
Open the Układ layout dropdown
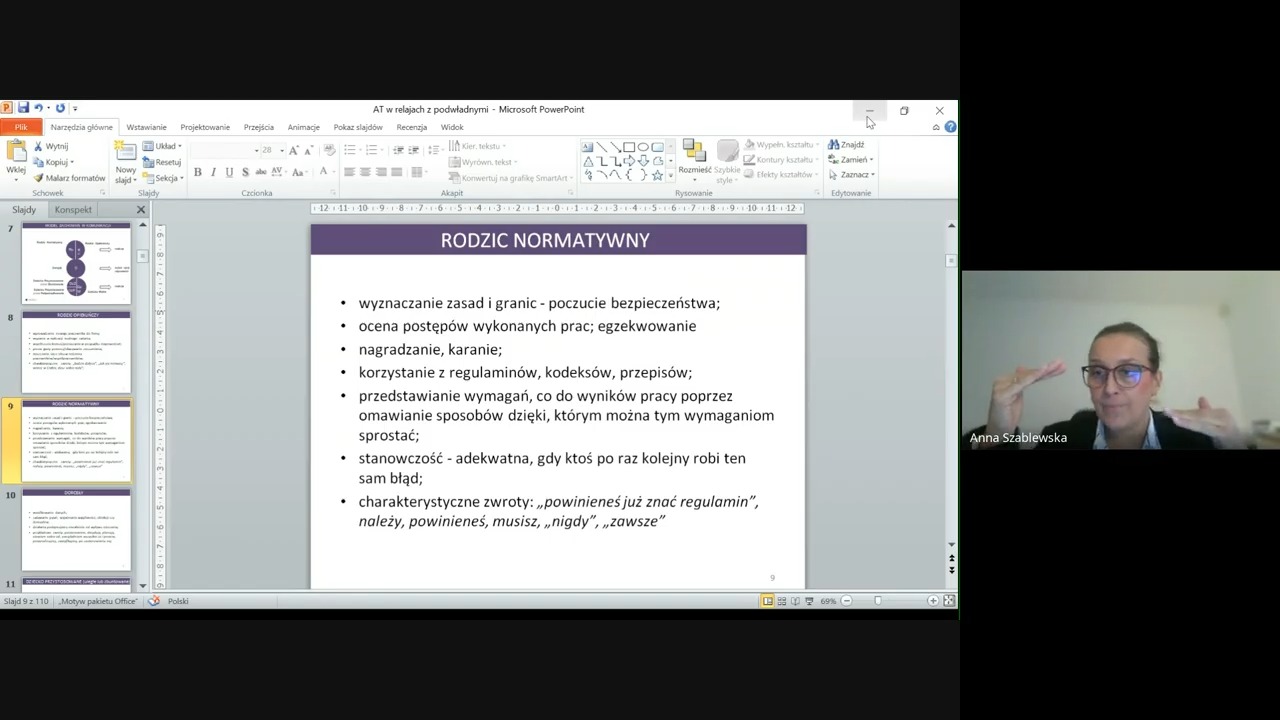point(162,146)
